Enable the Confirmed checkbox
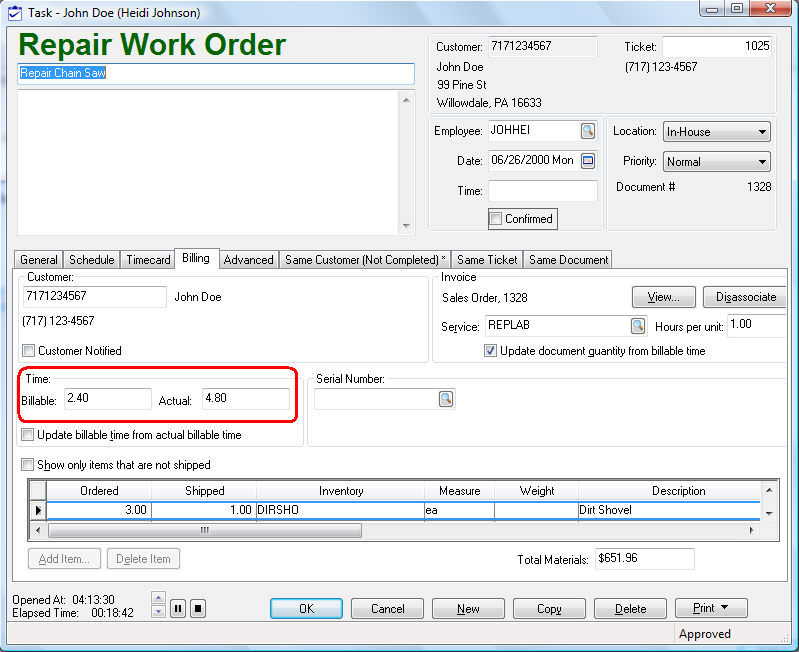This screenshot has height=652, width=799. point(495,219)
